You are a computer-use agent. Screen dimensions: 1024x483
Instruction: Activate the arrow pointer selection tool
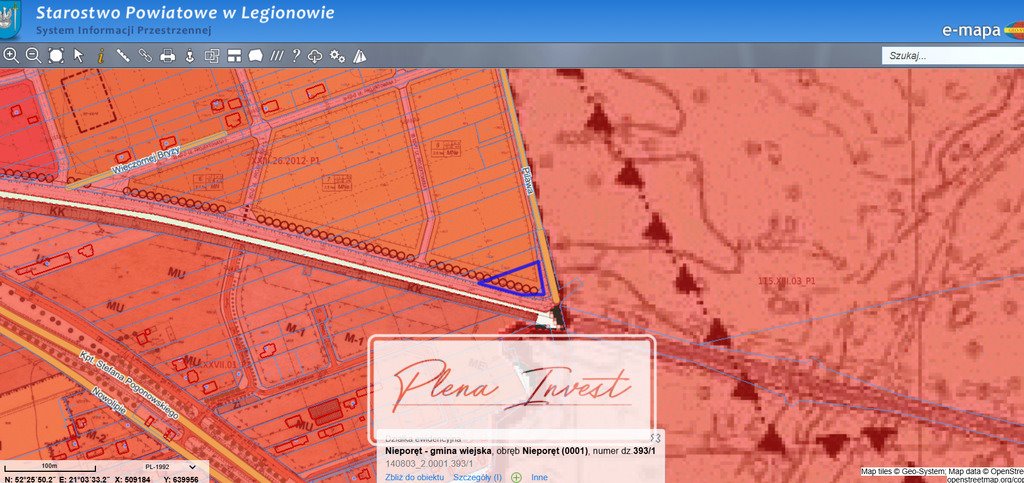(x=79, y=56)
